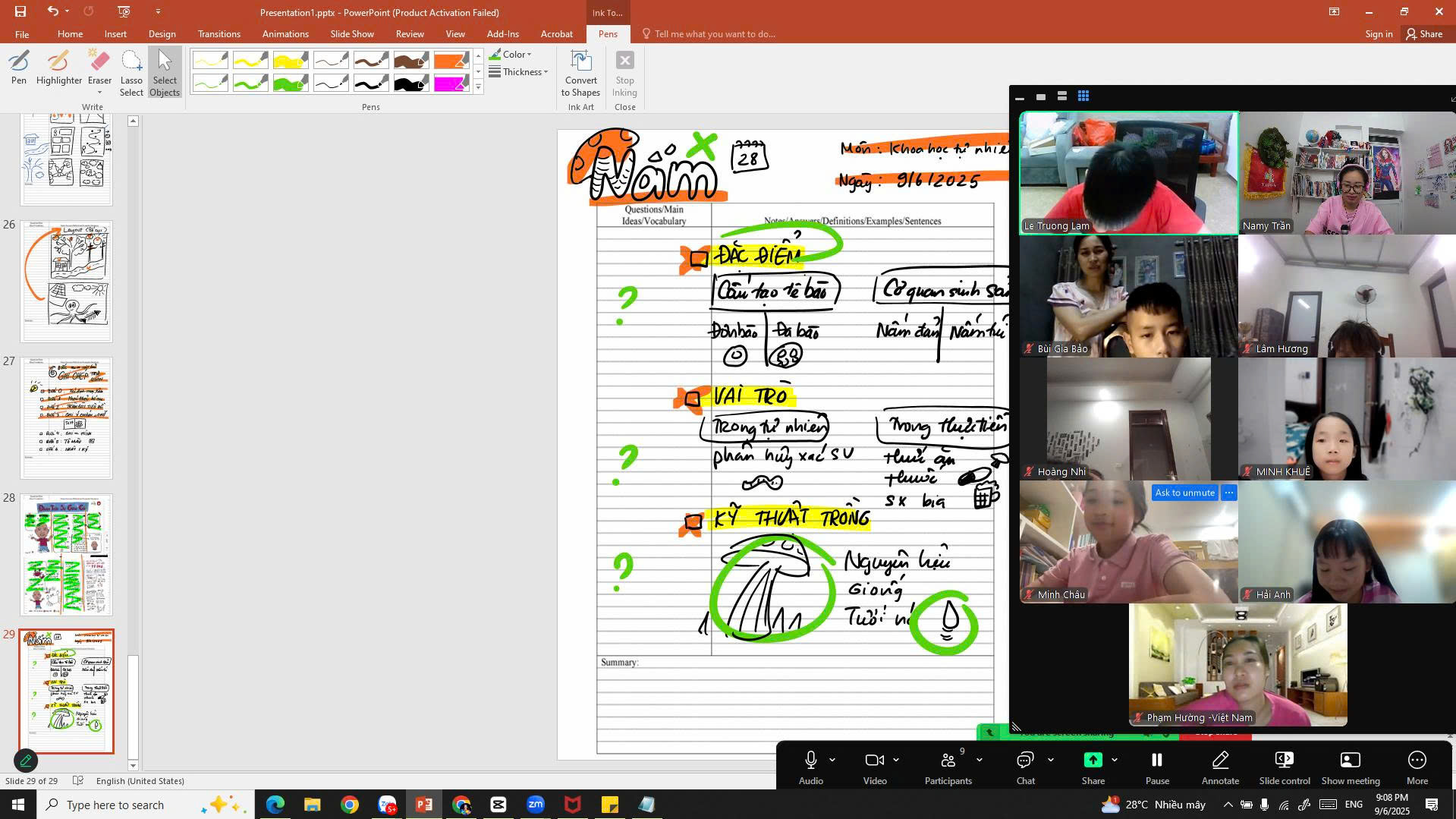The width and height of the screenshot is (1456, 819).
Task: Click Sign in for the Office account
Action: [1379, 34]
